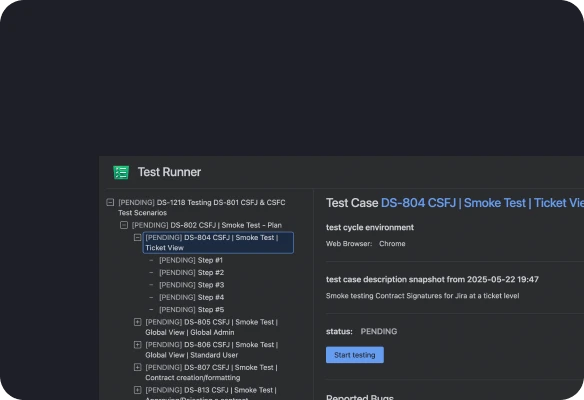Image resolution: width=584 pixels, height=400 pixels.
Task: Select DS-802 CSFJ Smoke Test Plan item
Action: pos(207,225)
